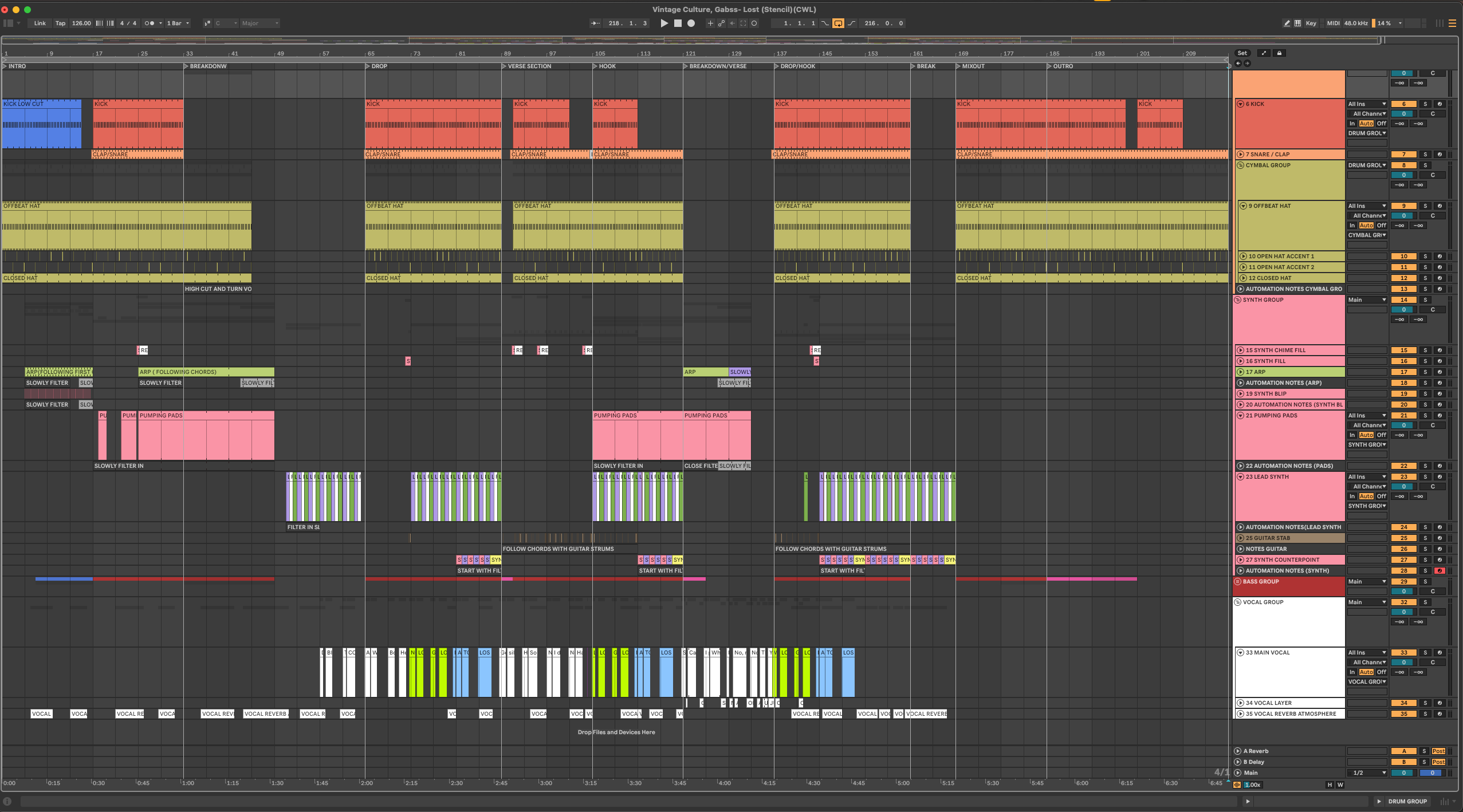
Task: Click the Follow playback arrow icon
Action: pyautogui.click(x=596, y=23)
